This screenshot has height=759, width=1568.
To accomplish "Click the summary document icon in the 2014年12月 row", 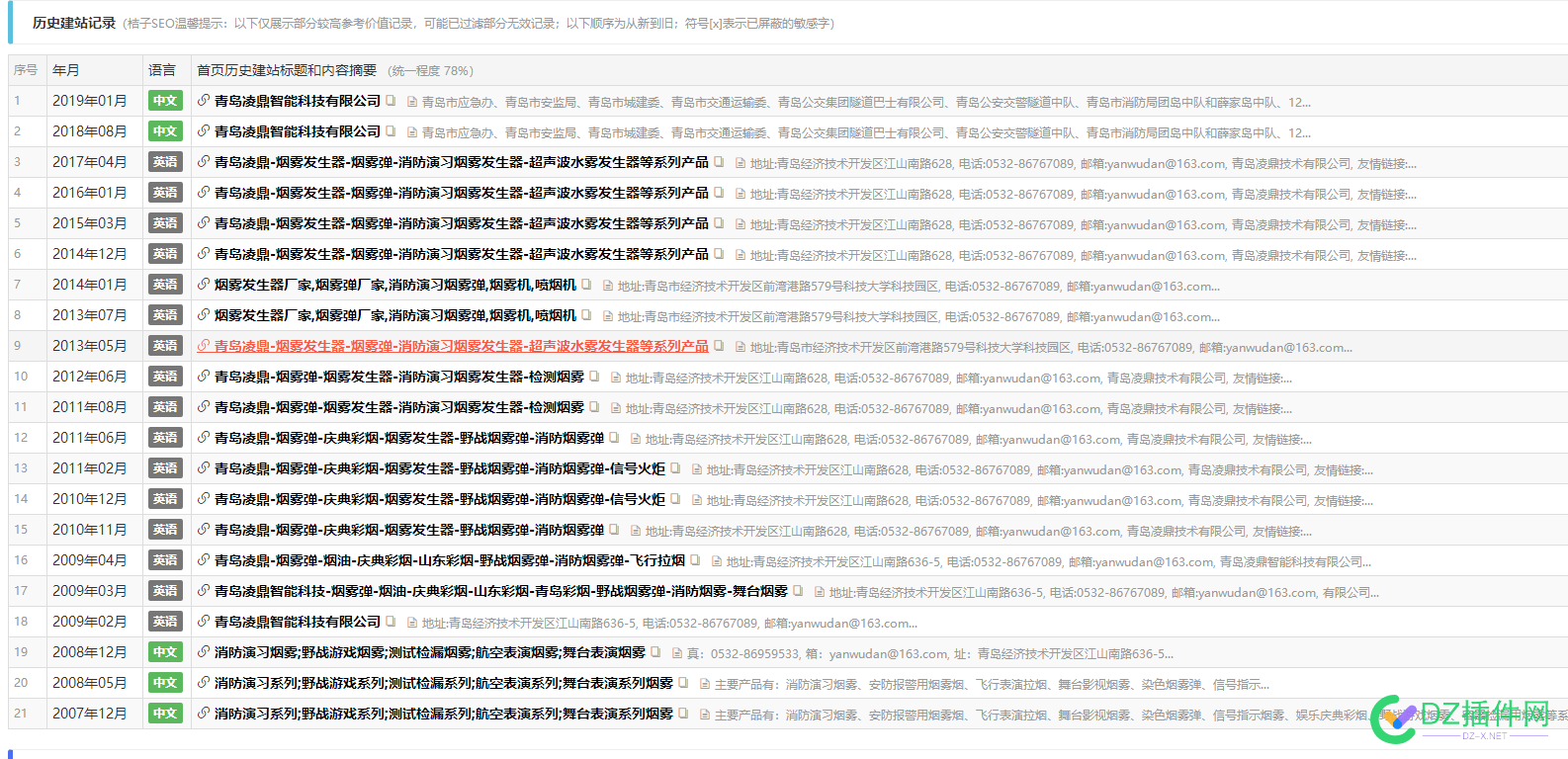I will (x=740, y=256).
